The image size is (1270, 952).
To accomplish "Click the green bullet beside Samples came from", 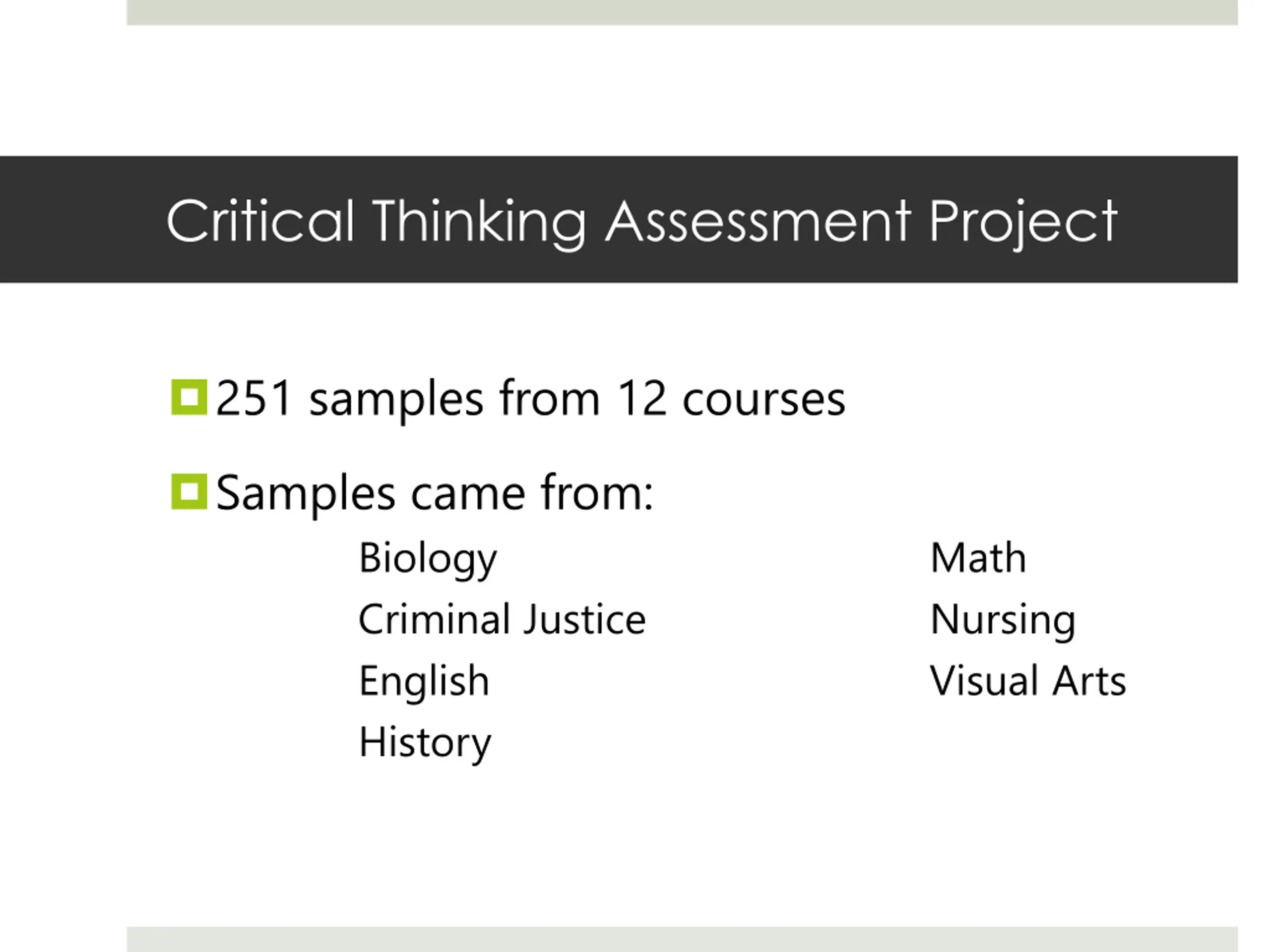I will 190,491.
